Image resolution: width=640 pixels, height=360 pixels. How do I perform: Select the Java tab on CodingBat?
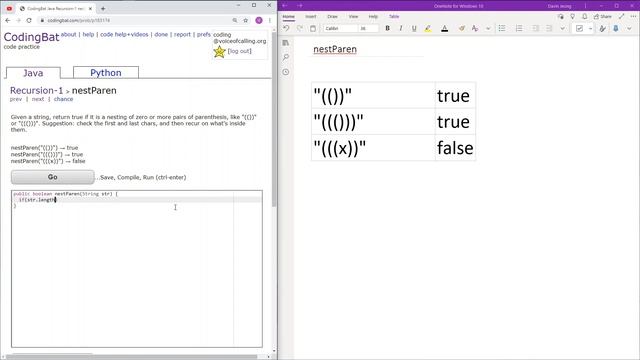[33, 73]
